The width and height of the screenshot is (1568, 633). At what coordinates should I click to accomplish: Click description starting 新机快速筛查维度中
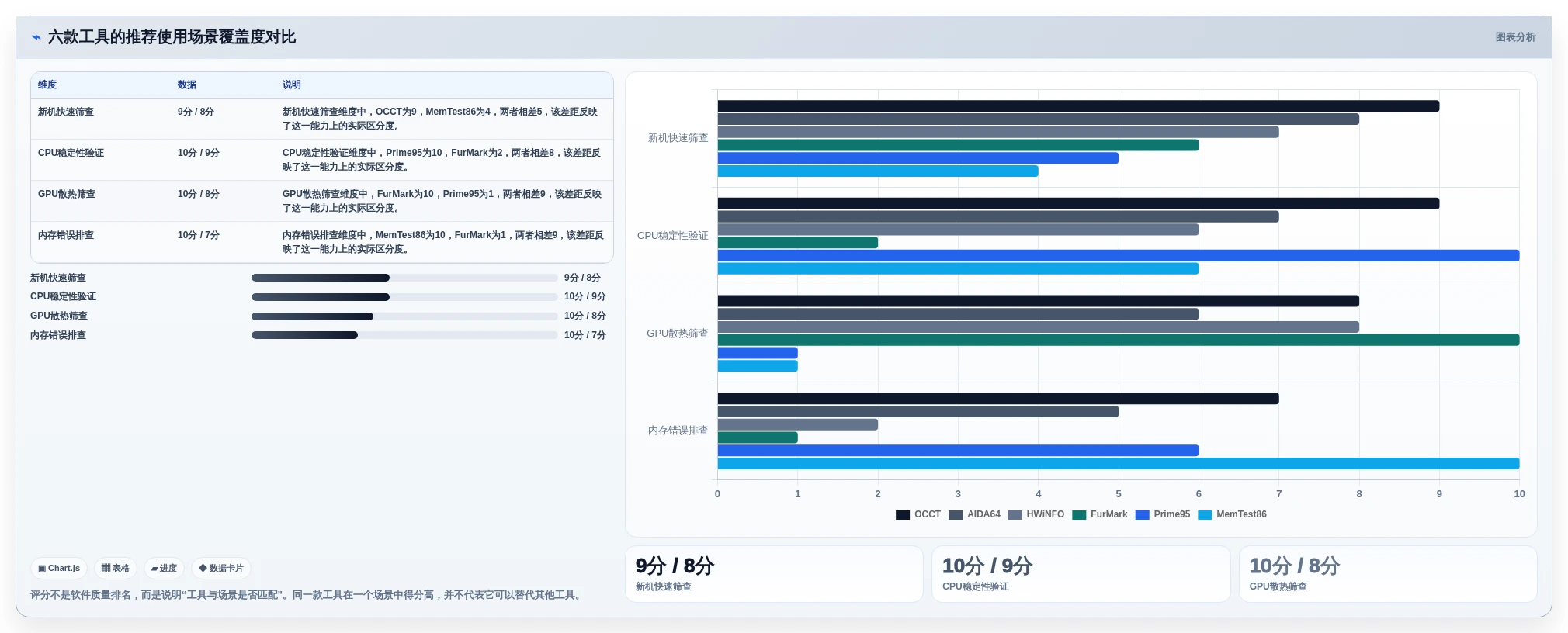pos(441,119)
